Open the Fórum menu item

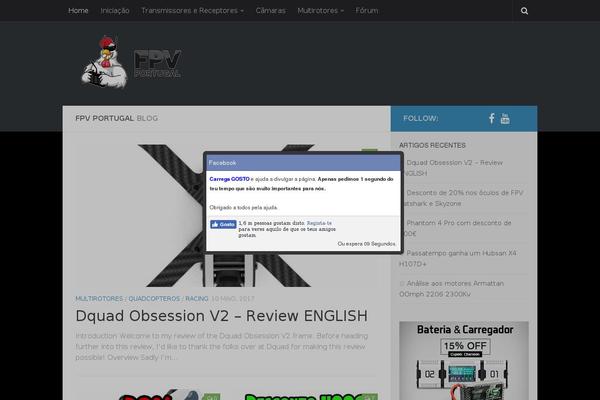[x=367, y=11]
